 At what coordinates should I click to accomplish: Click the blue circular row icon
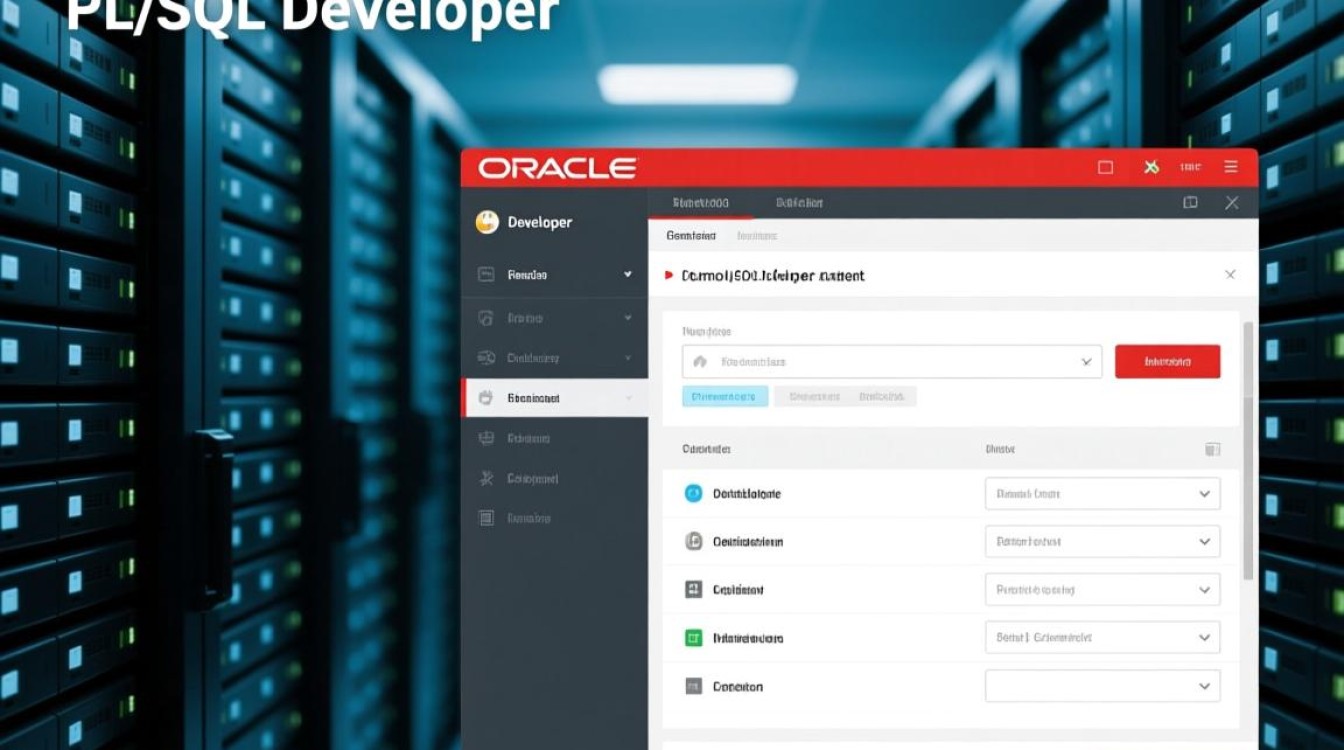tap(694, 493)
